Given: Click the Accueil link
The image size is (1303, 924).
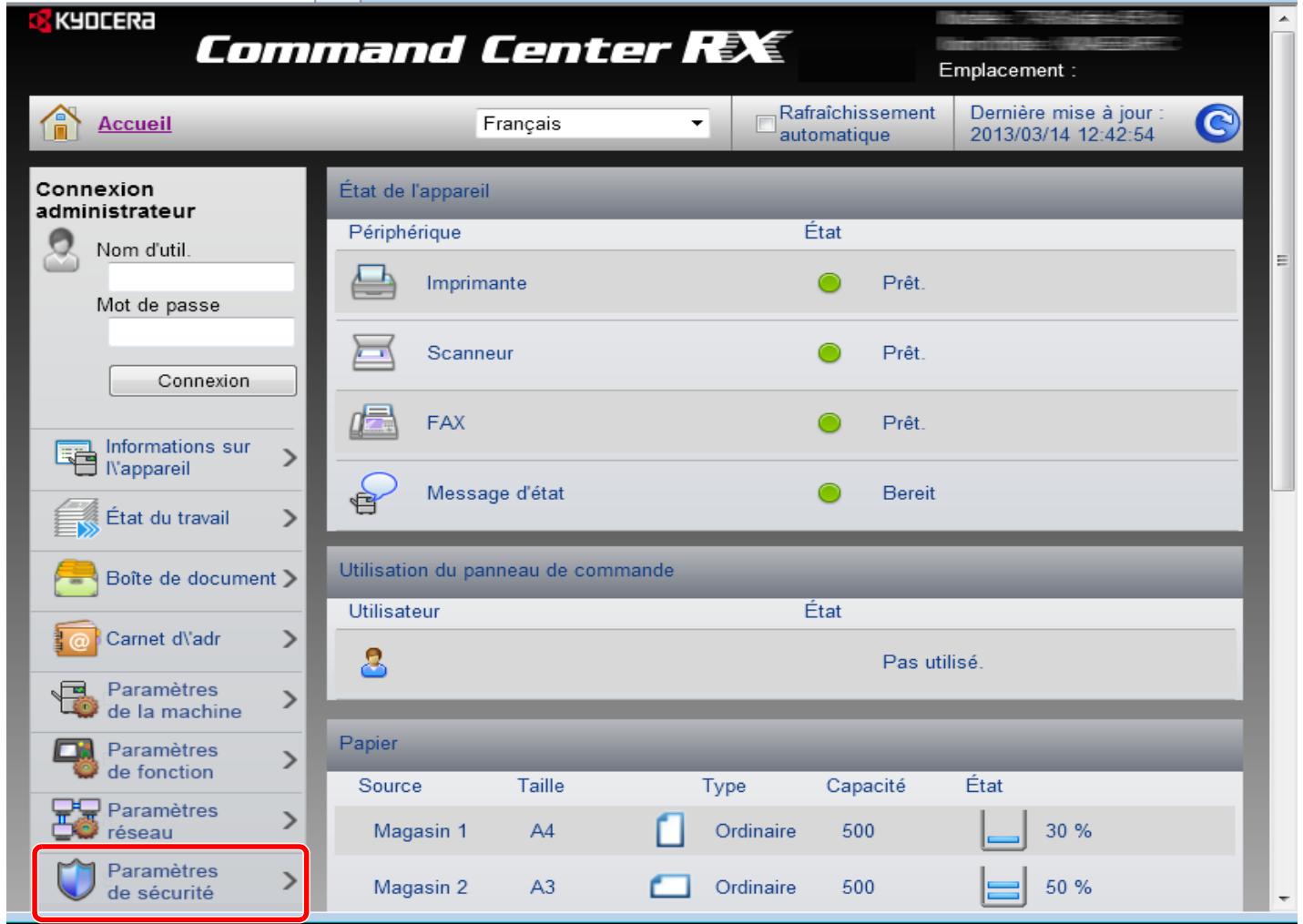Looking at the screenshot, I should click(135, 124).
